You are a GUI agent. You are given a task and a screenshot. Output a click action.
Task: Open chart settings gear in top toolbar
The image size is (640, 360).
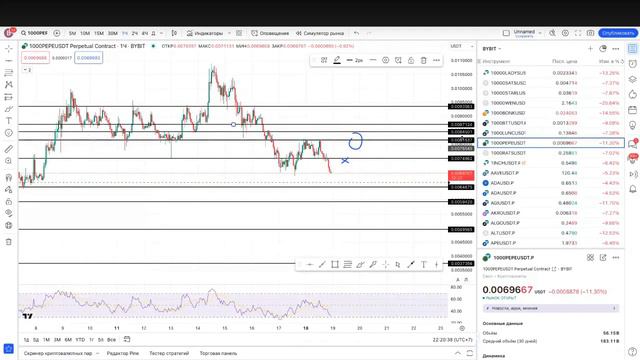pyautogui.click(x=565, y=33)
